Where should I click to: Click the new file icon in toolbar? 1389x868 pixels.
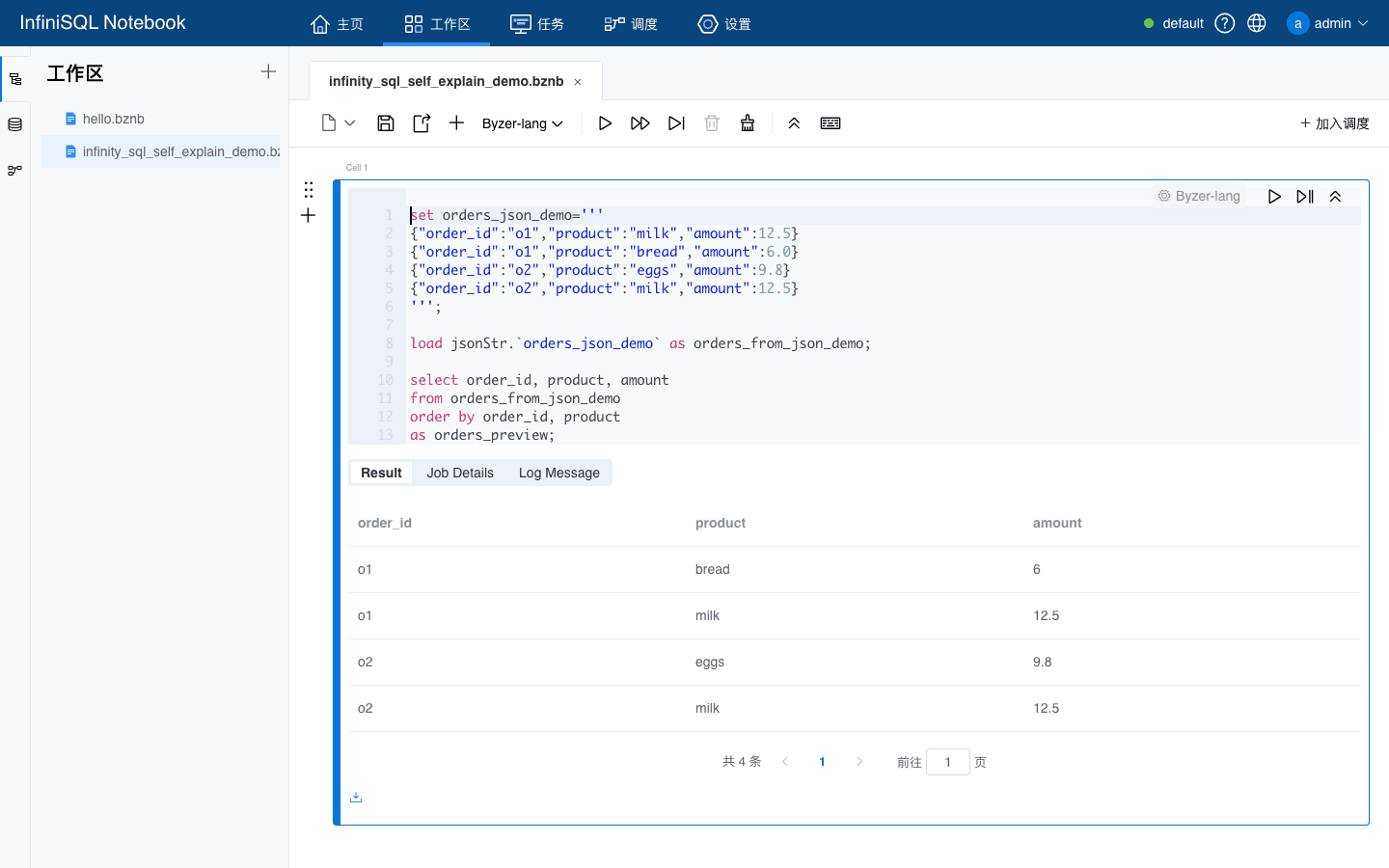point(329,122)
